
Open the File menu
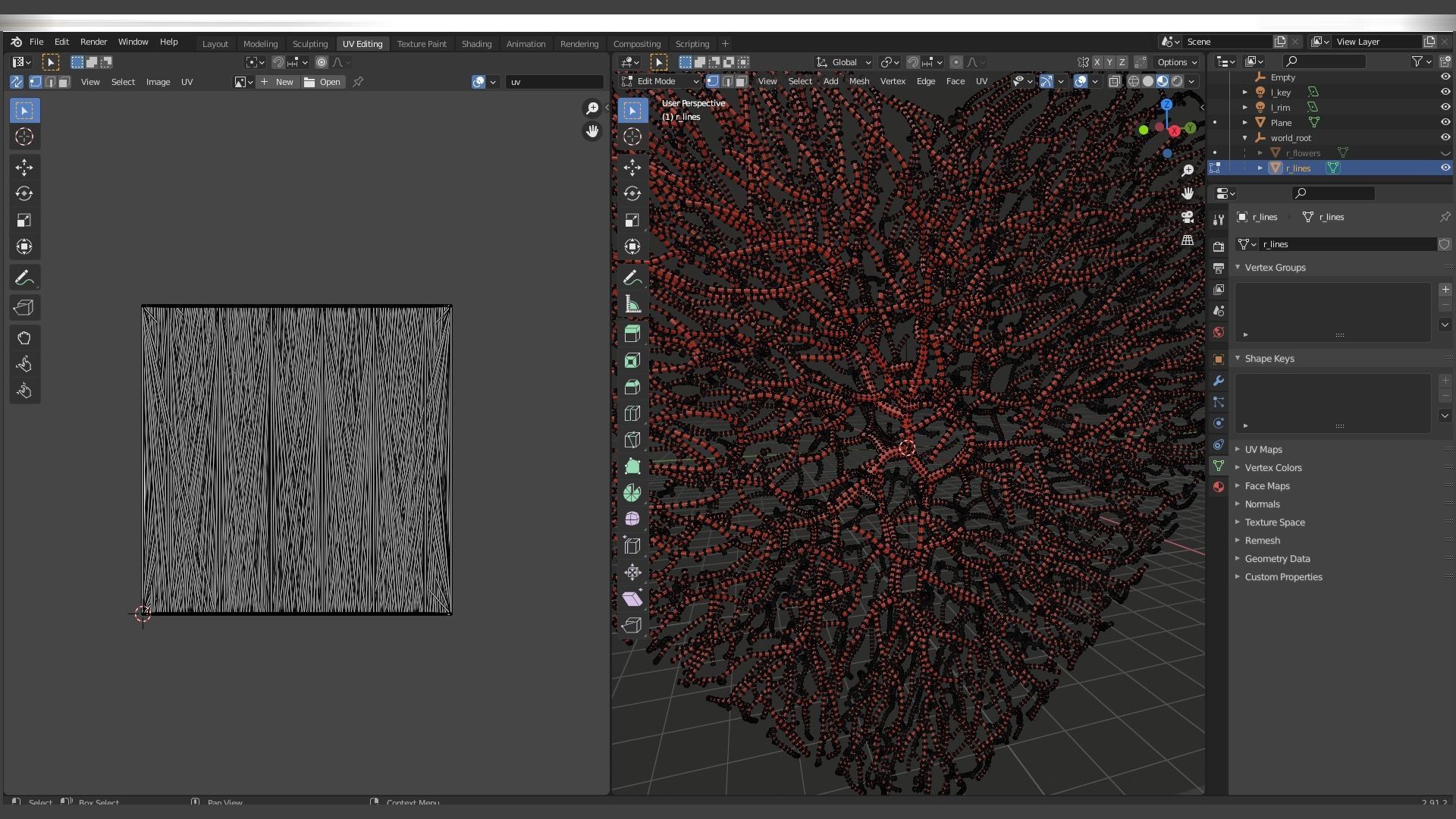pyautogui.click(x=36, y=42)
